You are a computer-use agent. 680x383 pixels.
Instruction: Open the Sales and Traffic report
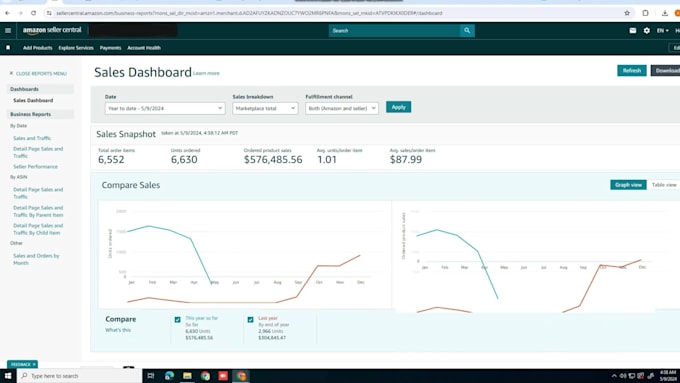tap(32, 138)
